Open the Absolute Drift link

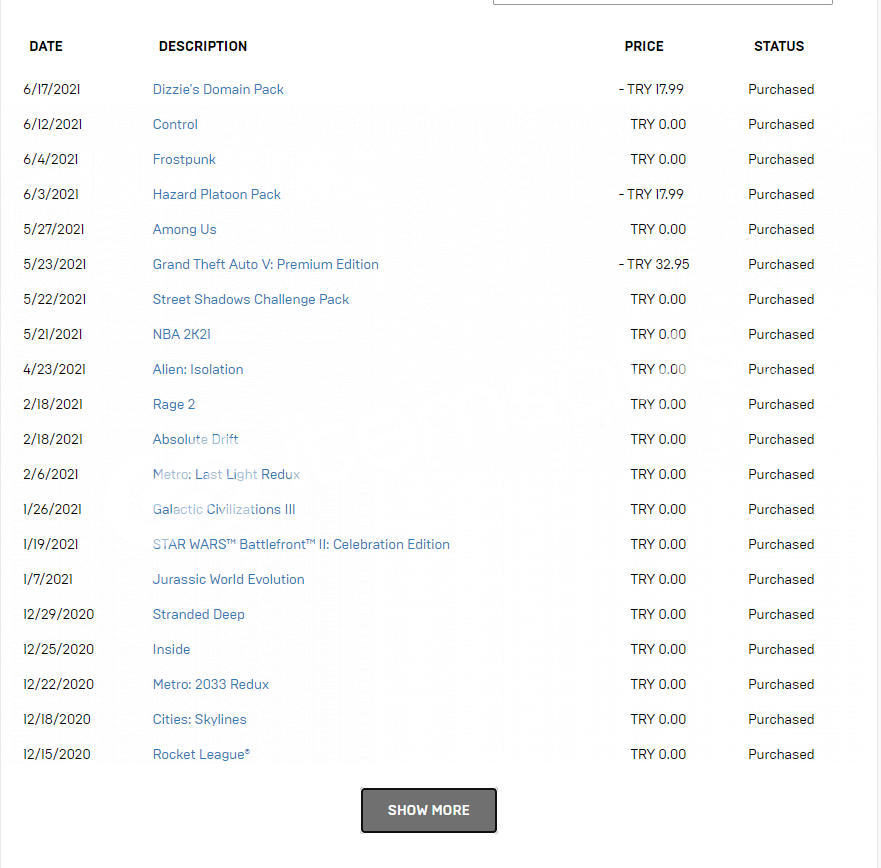coord(196,439)
